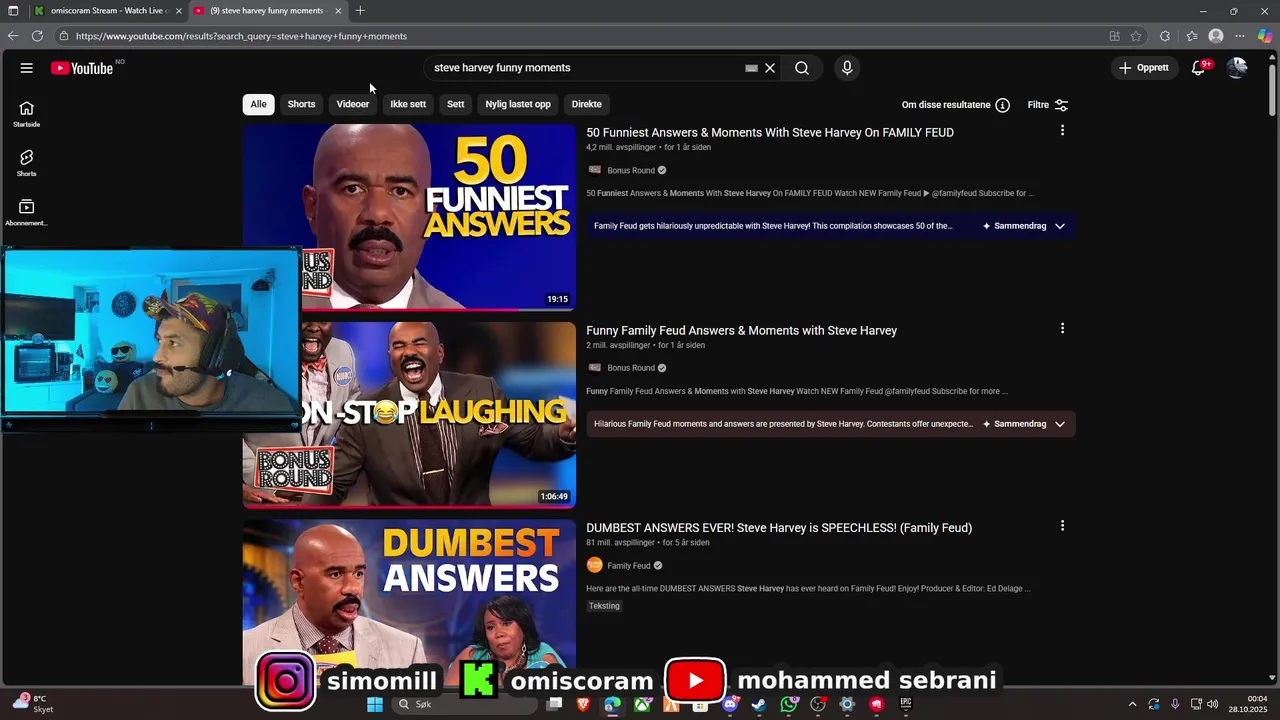Open Abonnementer in the left sidebar
This screenshot has height=720, width=1280.
(27, 212)
